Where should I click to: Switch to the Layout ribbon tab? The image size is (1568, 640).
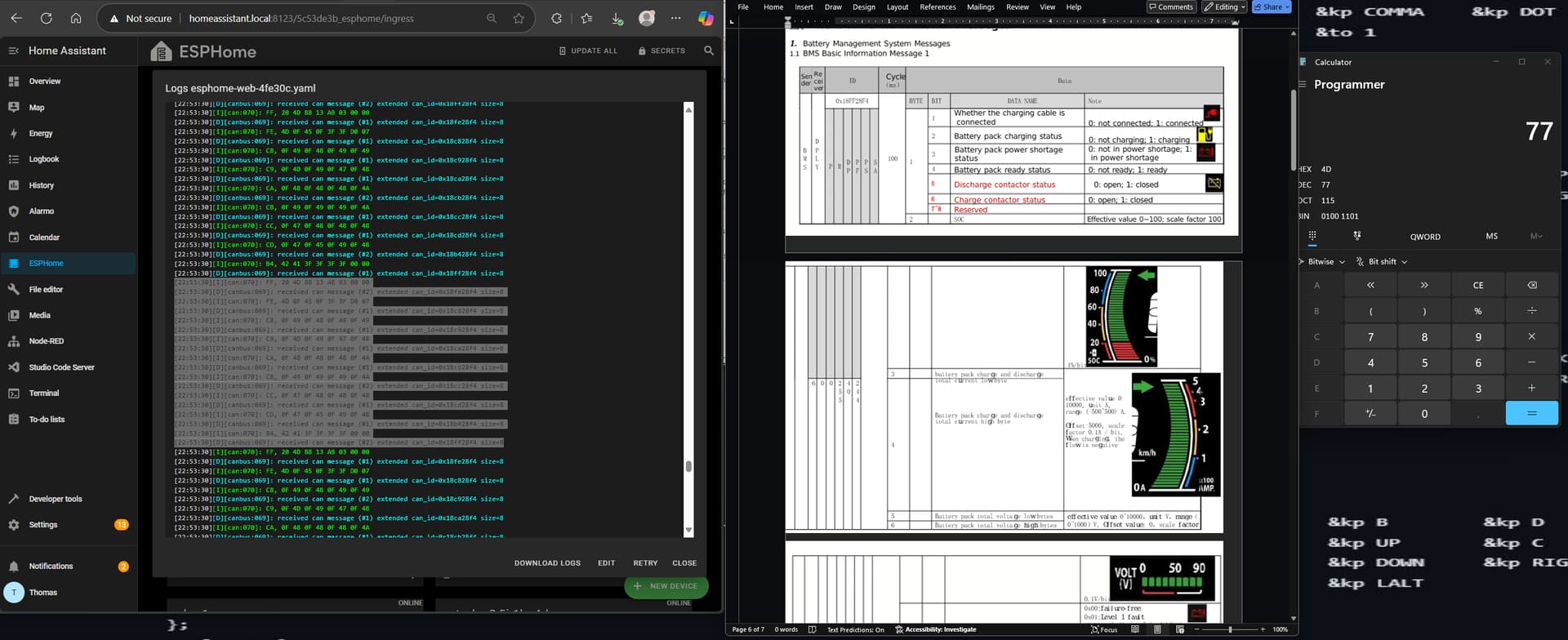tap(897, 7)
